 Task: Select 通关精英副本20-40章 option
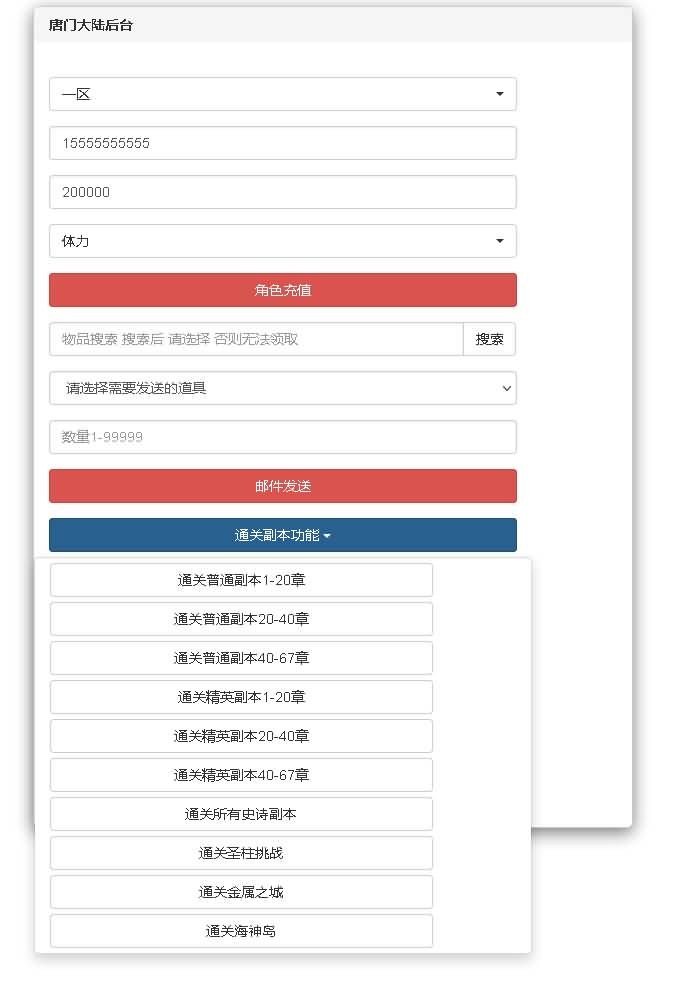point(240,735)
